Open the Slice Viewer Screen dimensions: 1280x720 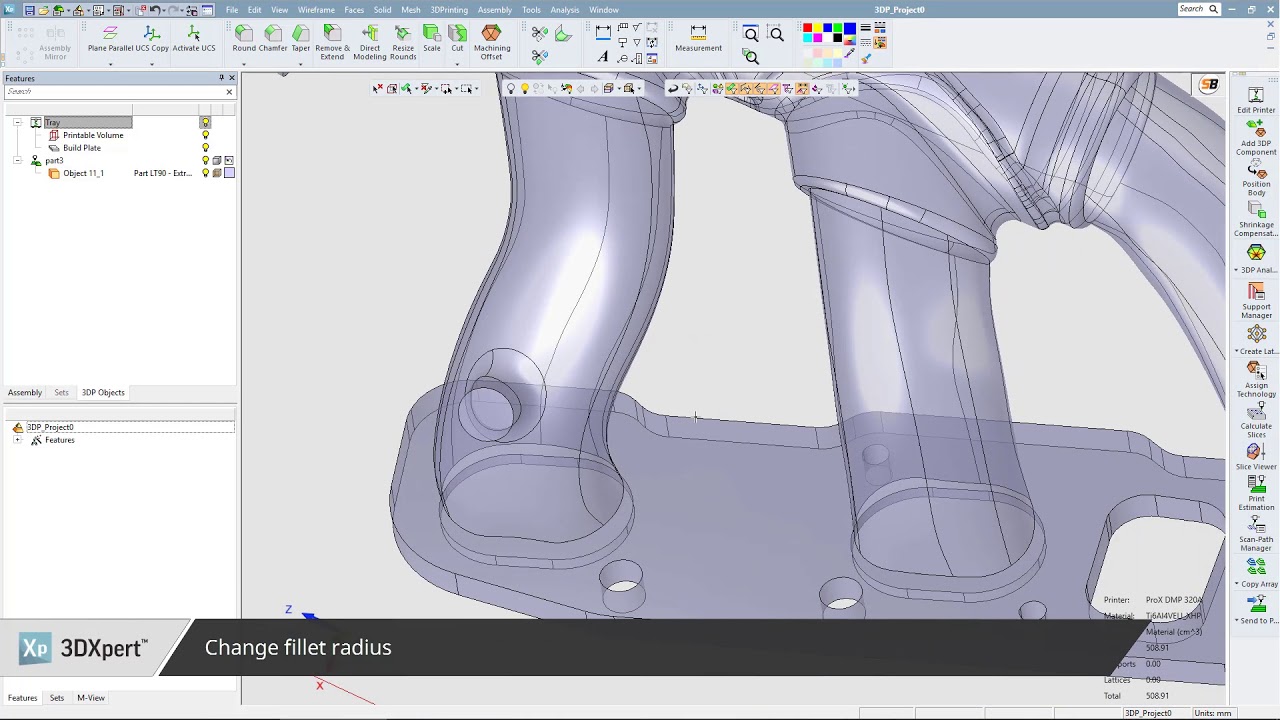1256,458
